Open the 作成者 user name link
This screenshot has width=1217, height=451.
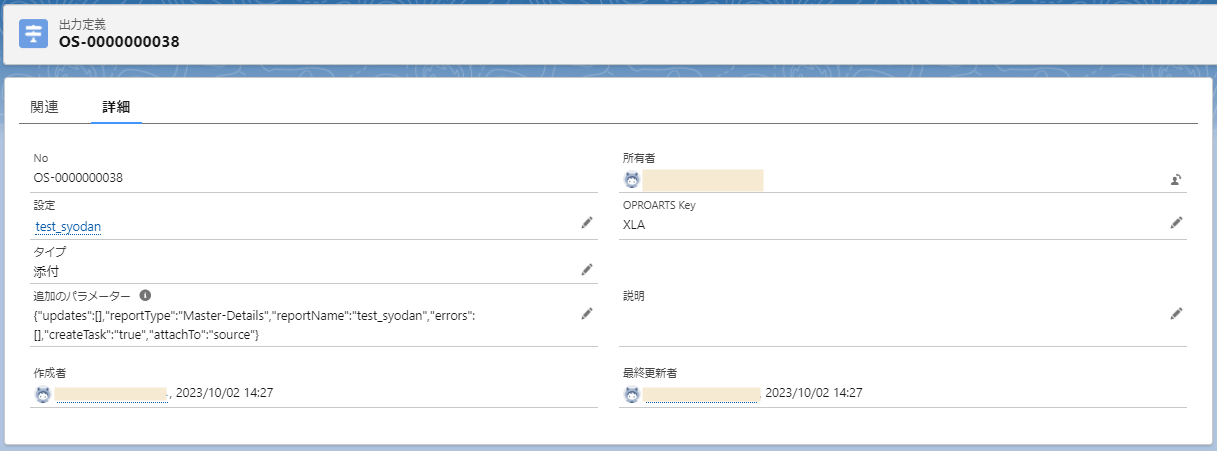(110, 394)
